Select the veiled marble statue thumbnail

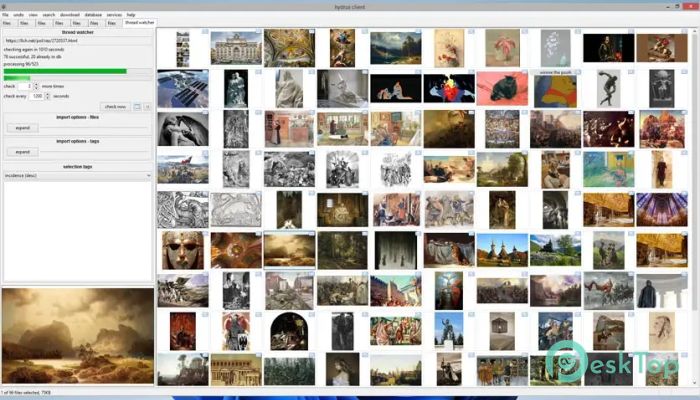[x=289, y=88]
